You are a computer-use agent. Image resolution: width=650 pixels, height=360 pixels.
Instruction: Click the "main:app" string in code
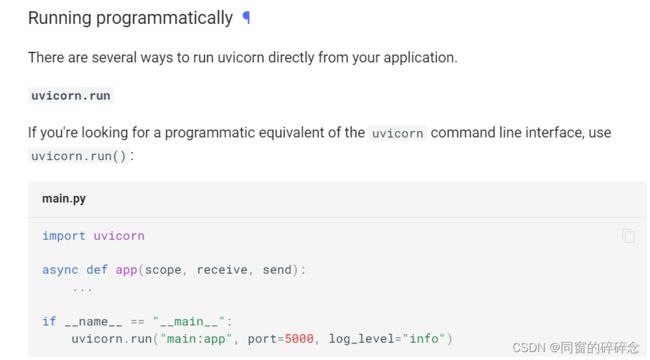pyautogui.click(x=196, y=339)
